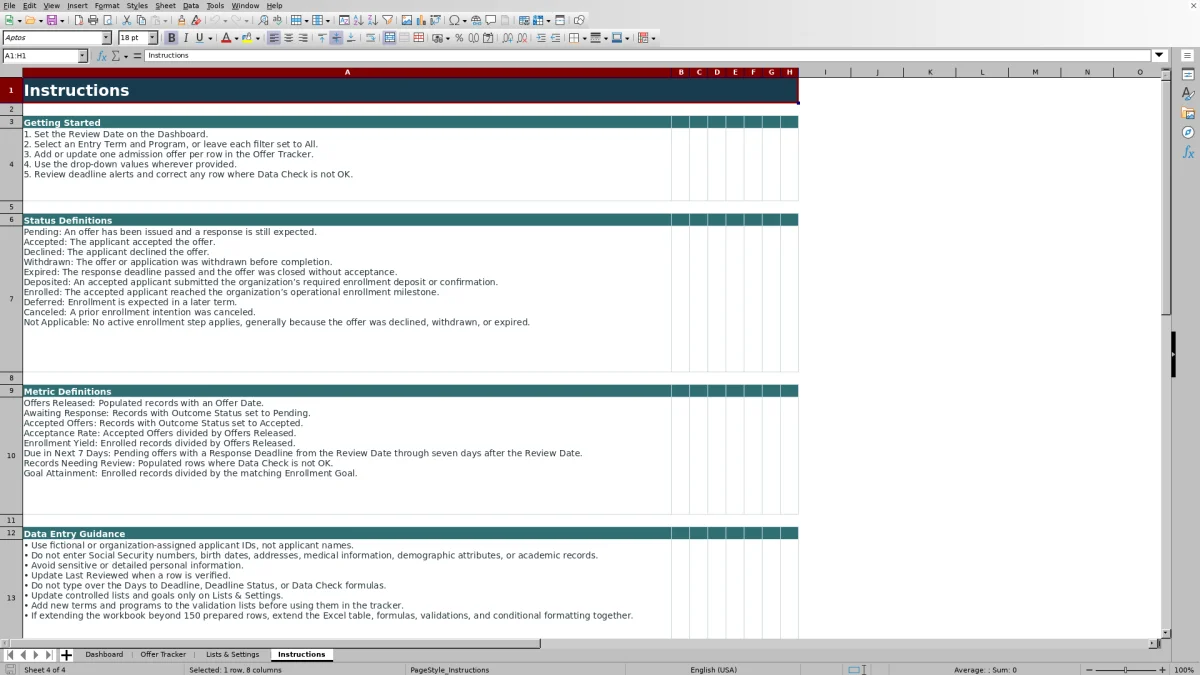
Task: Toggle Italic formatting
Action: pyautogui.click(x=185, y=38)
